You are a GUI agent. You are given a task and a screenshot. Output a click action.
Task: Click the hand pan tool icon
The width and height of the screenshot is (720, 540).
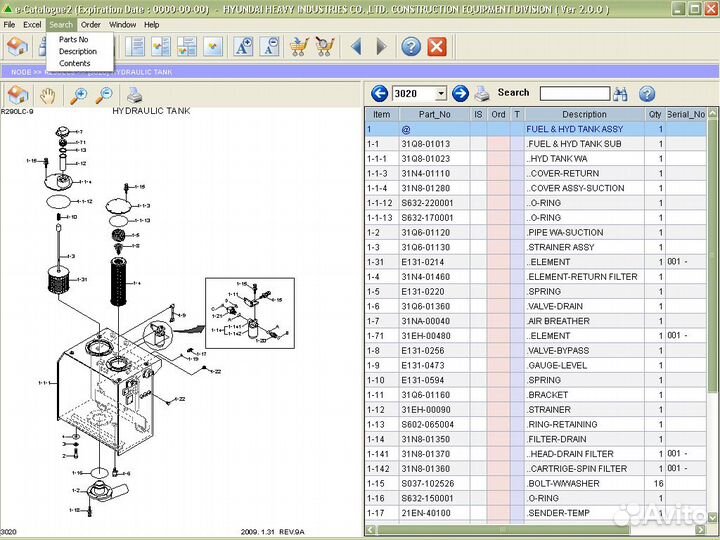pos(47,96)
